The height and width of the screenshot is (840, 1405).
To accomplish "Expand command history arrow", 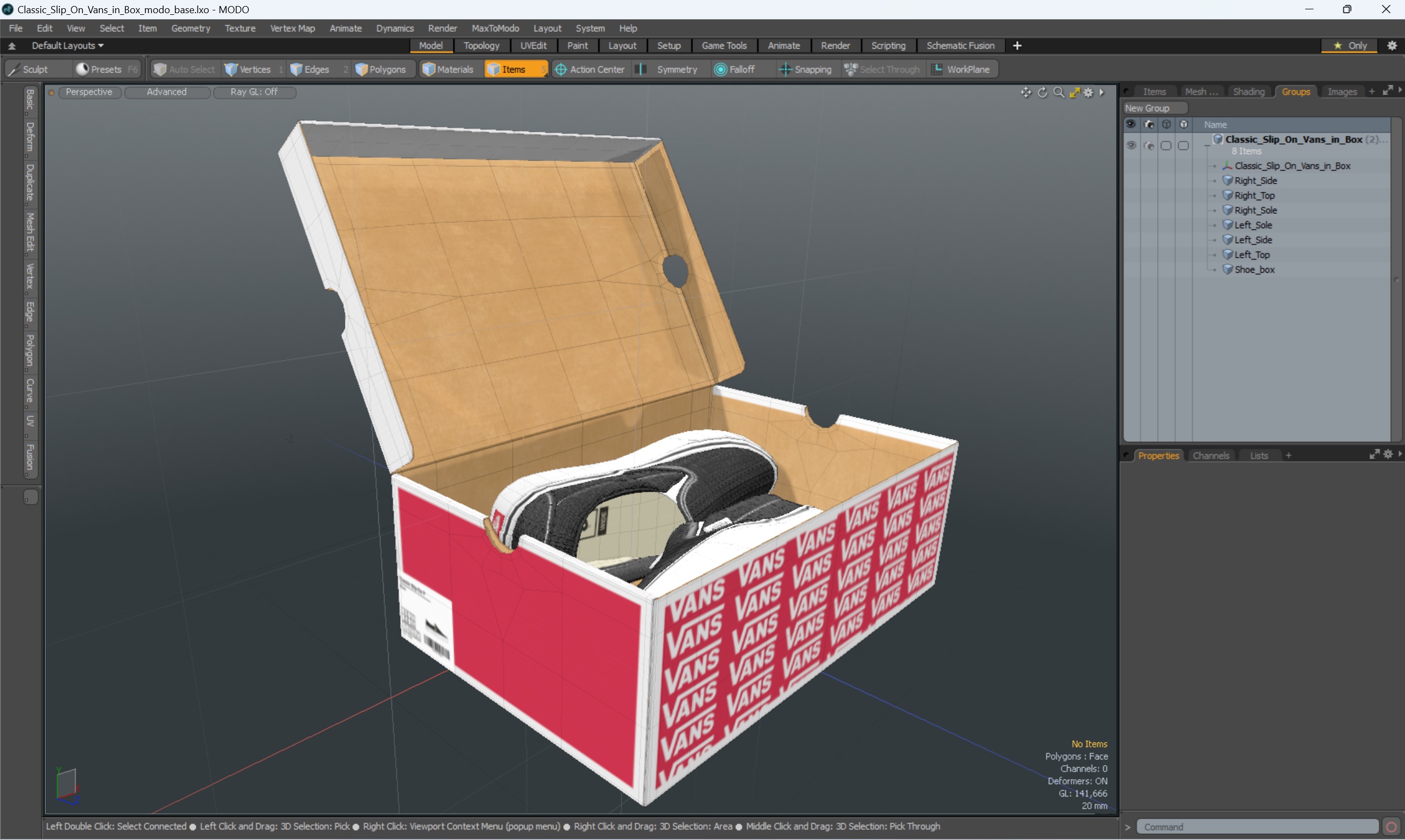I will click(x=1127, y=827).
